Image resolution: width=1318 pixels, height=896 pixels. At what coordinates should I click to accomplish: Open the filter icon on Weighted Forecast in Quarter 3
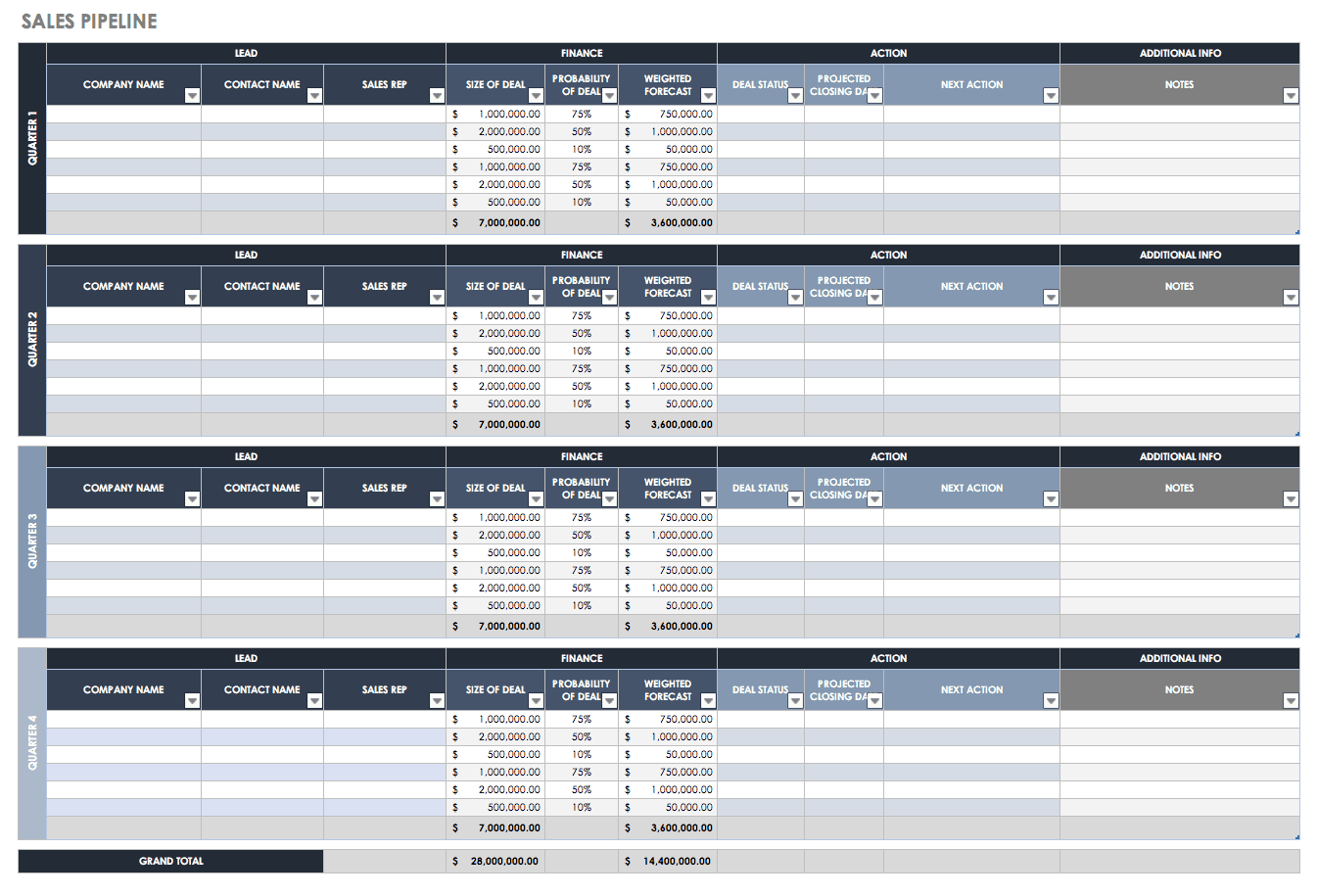[707, 499]
